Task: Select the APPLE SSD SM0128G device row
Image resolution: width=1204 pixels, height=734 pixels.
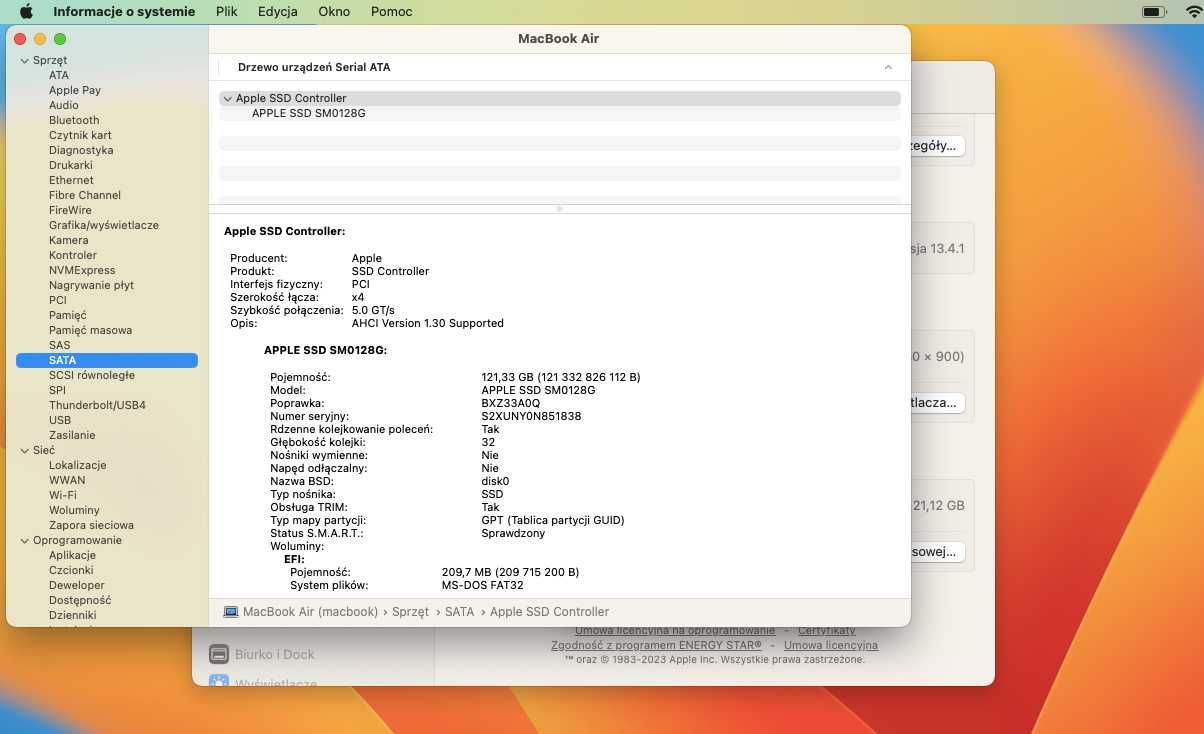Action: (560, 114)
